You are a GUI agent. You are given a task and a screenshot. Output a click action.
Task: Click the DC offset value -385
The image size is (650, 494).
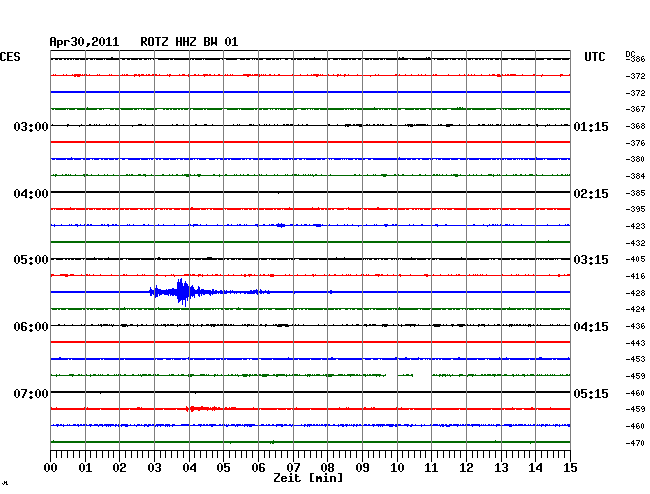click(635, 193)
